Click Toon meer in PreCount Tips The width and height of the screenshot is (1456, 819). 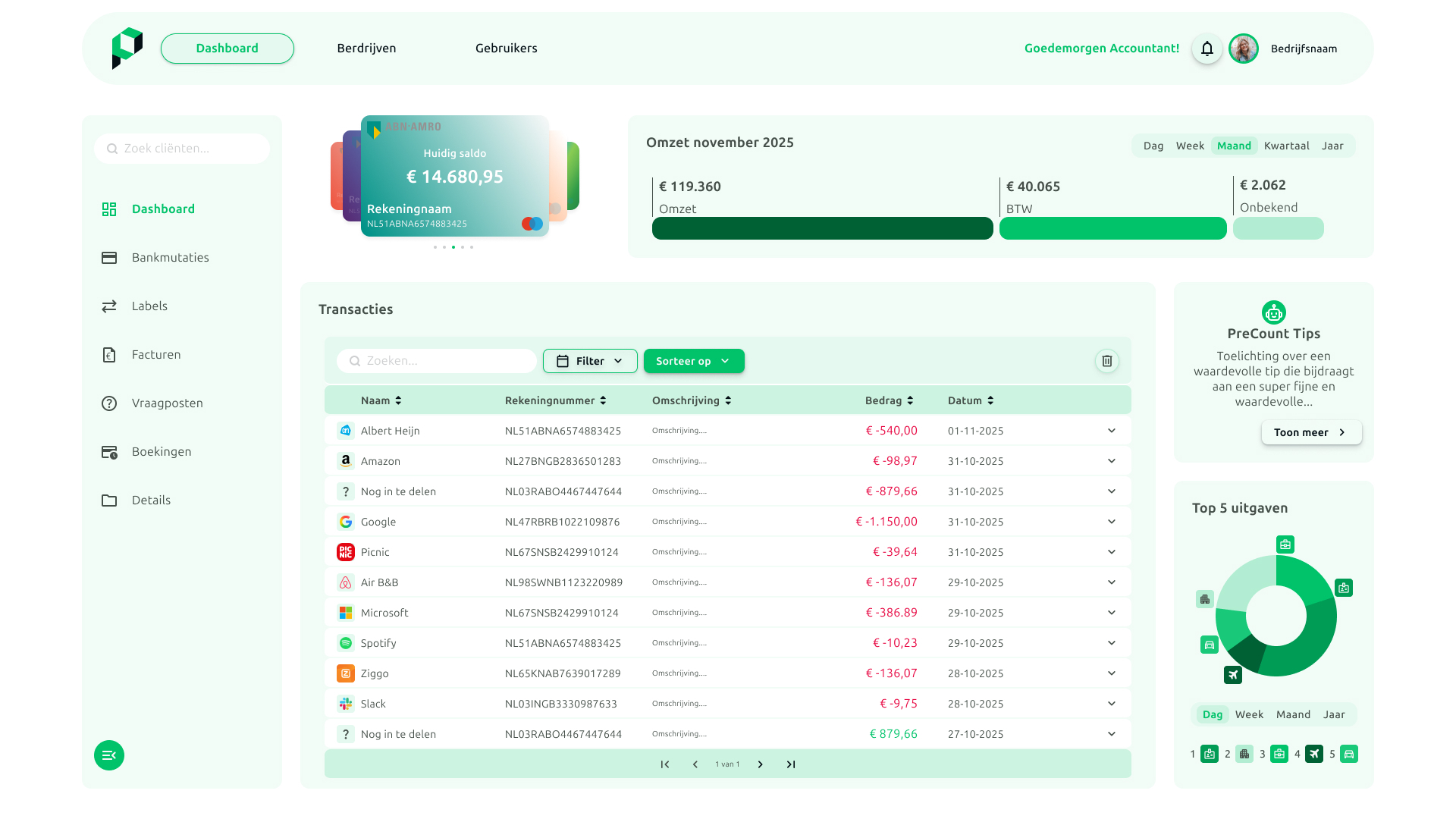[x=1311, y=432]
